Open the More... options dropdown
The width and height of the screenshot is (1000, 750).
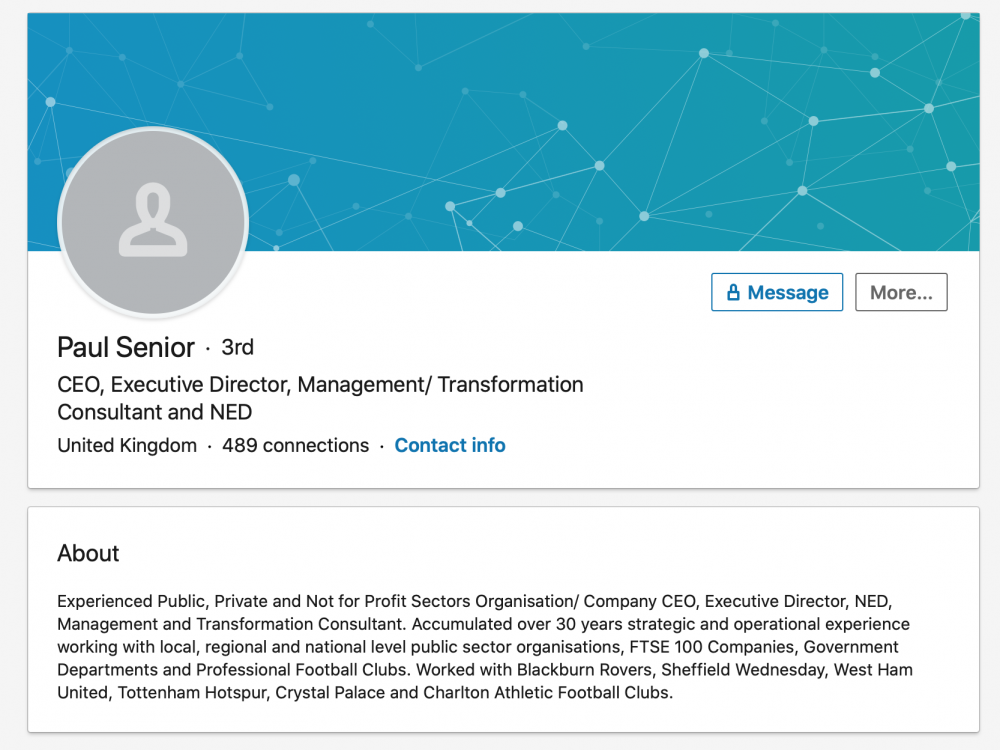click(x=901, y=293)
